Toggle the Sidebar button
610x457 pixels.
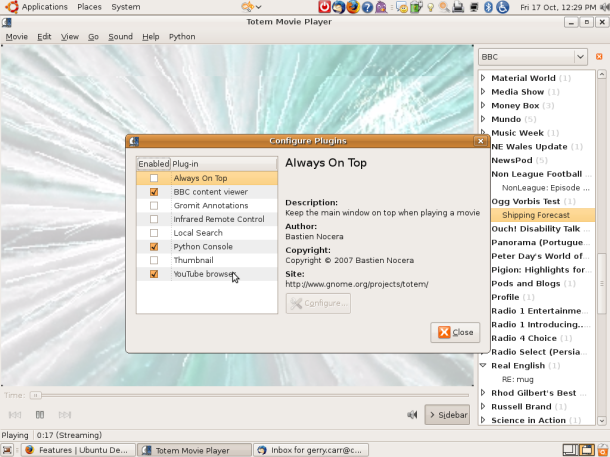447,415
